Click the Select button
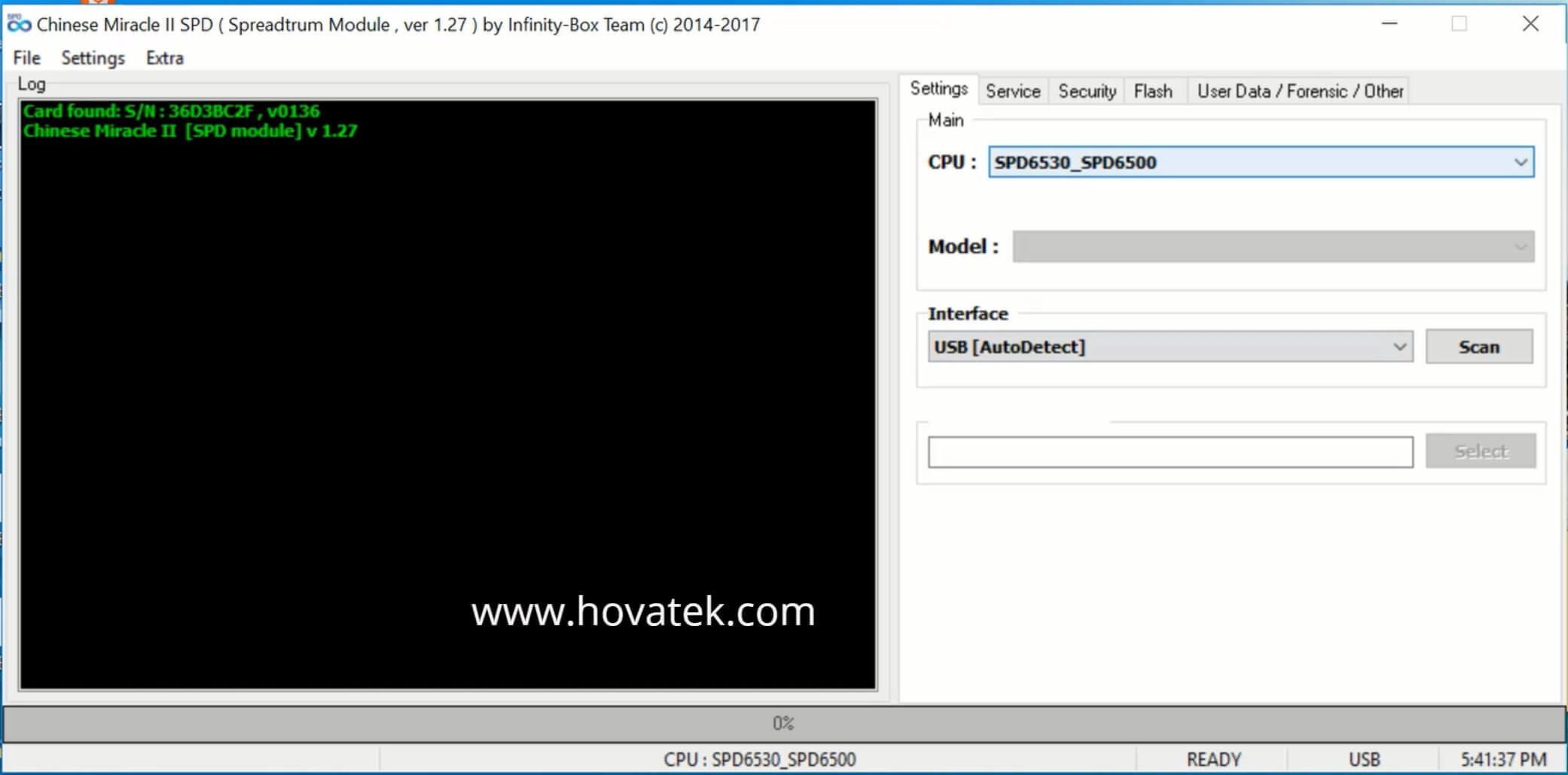This screenshot has width=1568, height=775. click(1481, 451)
